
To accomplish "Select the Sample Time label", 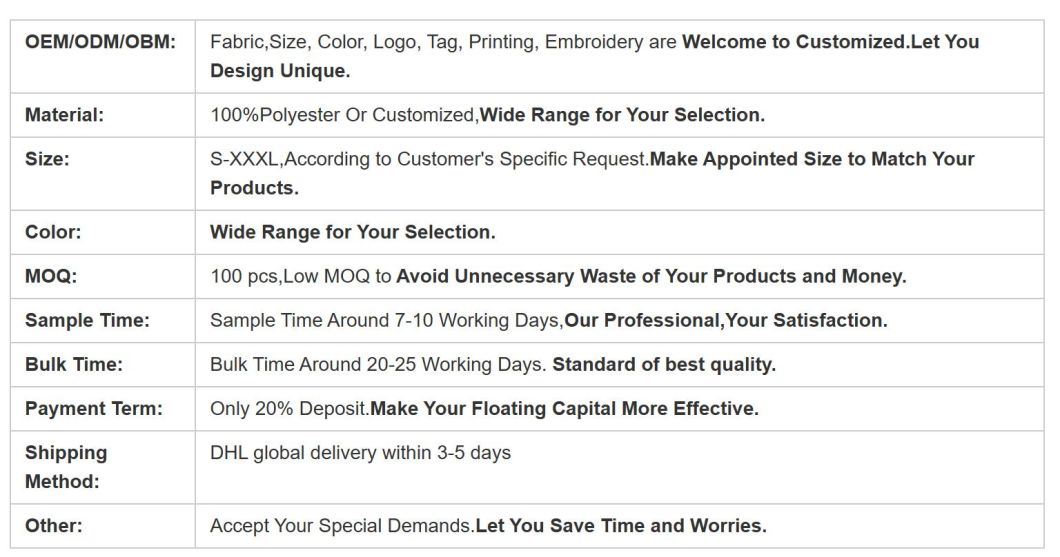I will pyautogui.click(x=87, y=320).
